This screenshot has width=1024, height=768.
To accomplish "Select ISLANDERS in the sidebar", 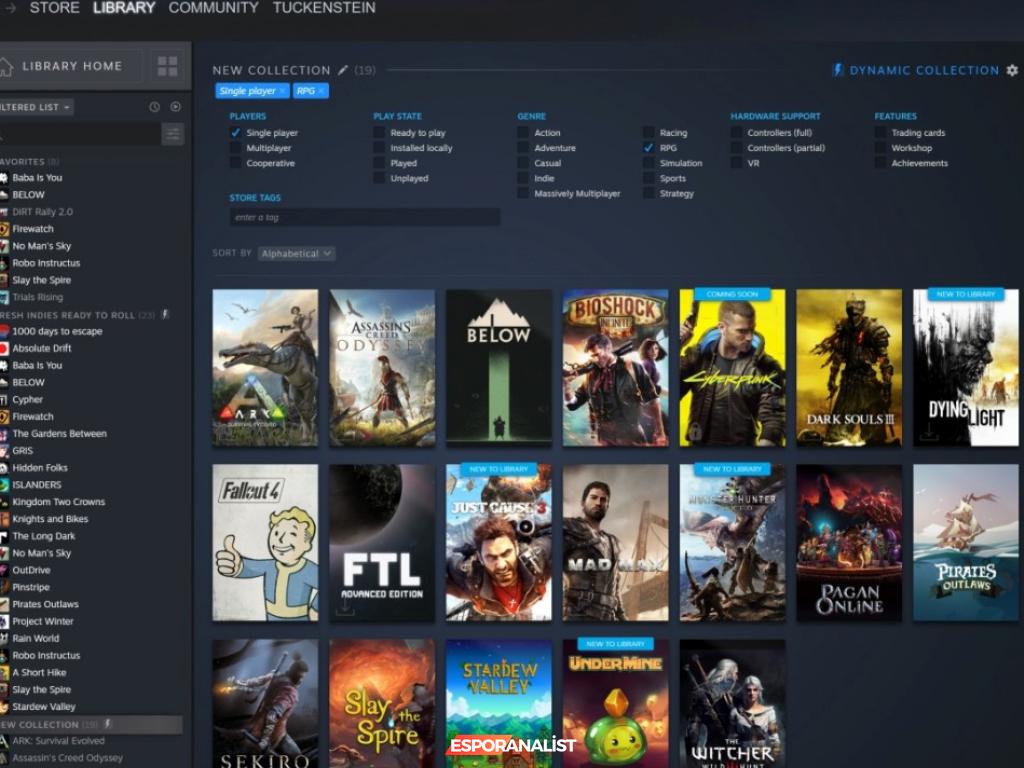I will click(x=37, y=485).
